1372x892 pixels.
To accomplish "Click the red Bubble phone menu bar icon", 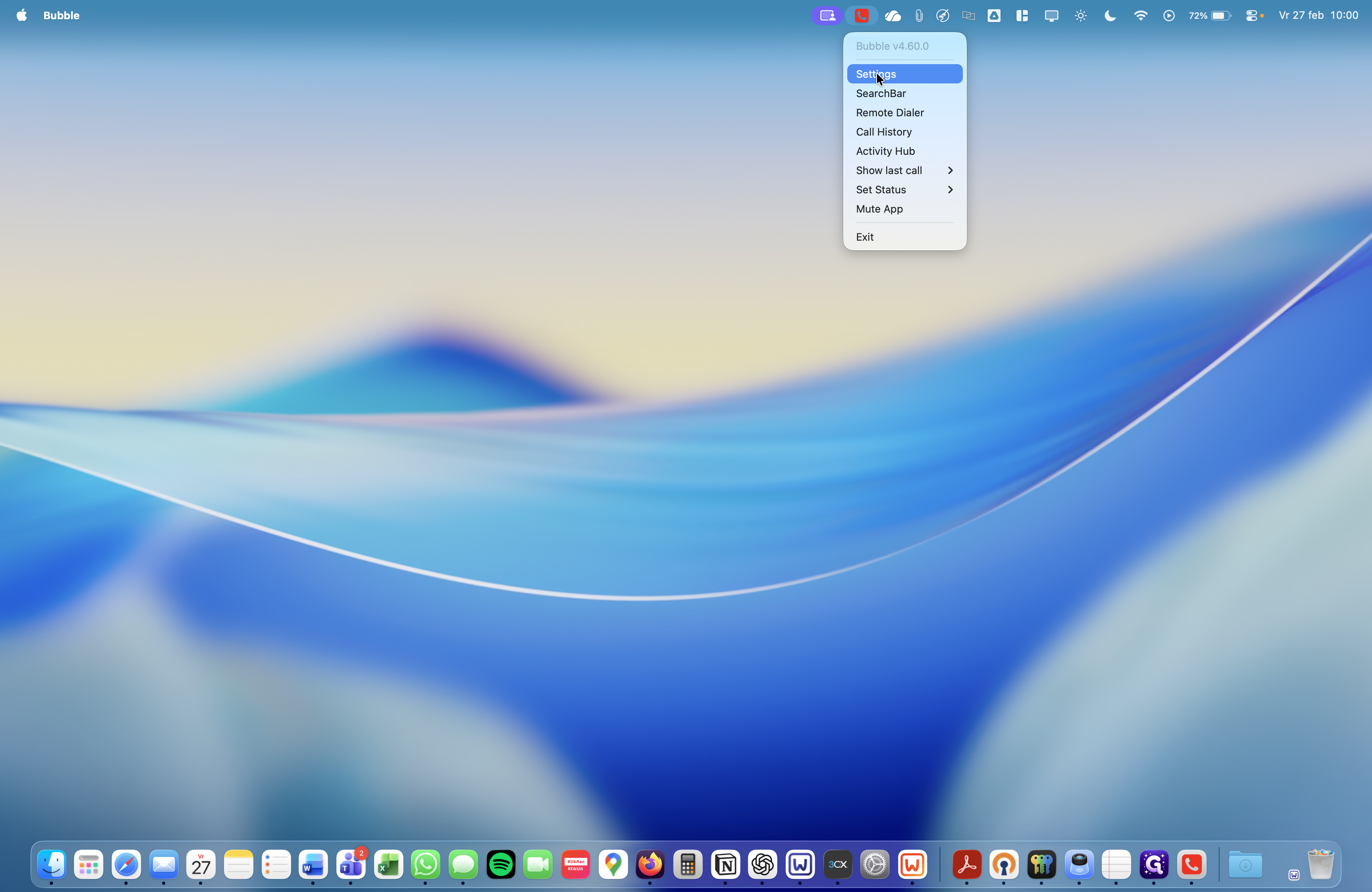I will tap(861, 16).
